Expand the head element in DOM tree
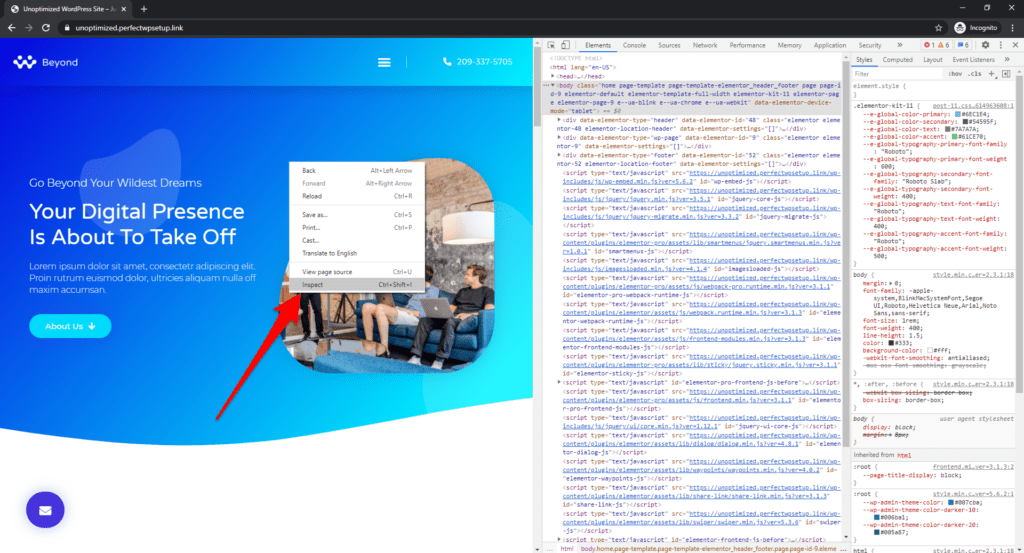Image resolution: width=1024 pixels, height=553 pixels. click(x=552, y=76)
